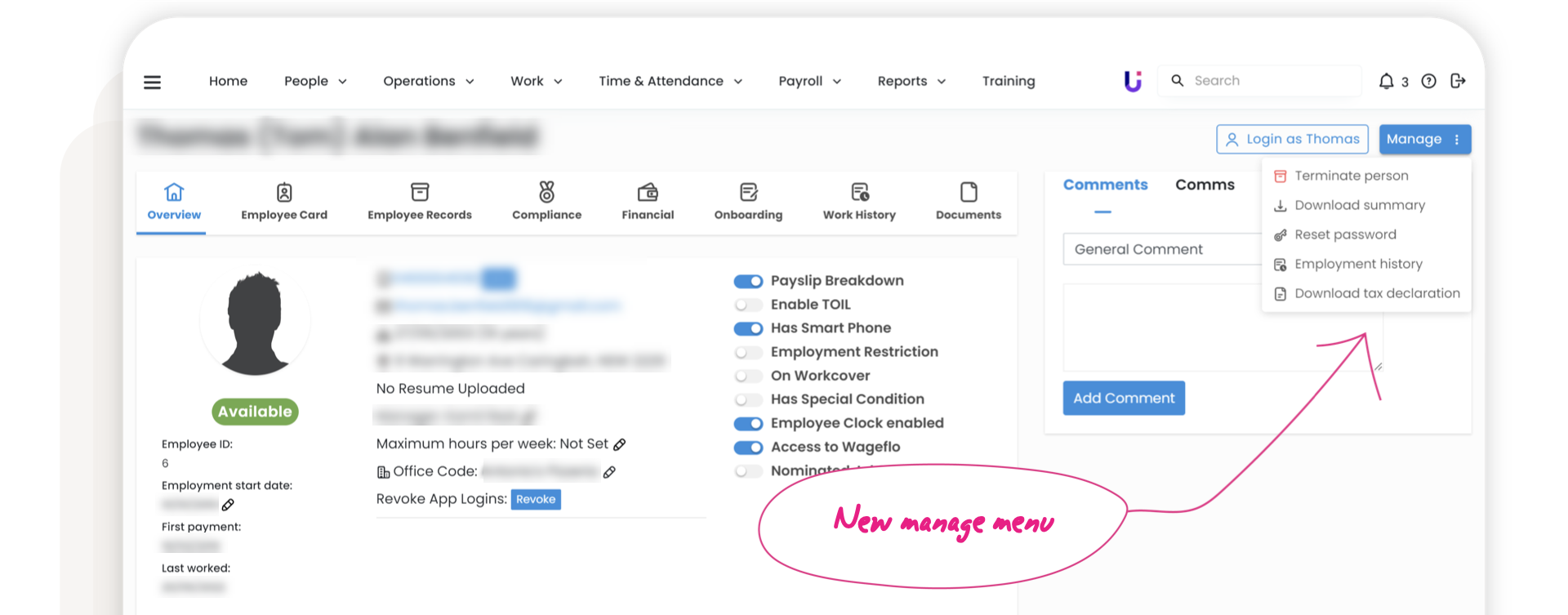Turn on the On Workcover toggle
The width and height of the screenshot is (1568, 615).
coord(748,376)
